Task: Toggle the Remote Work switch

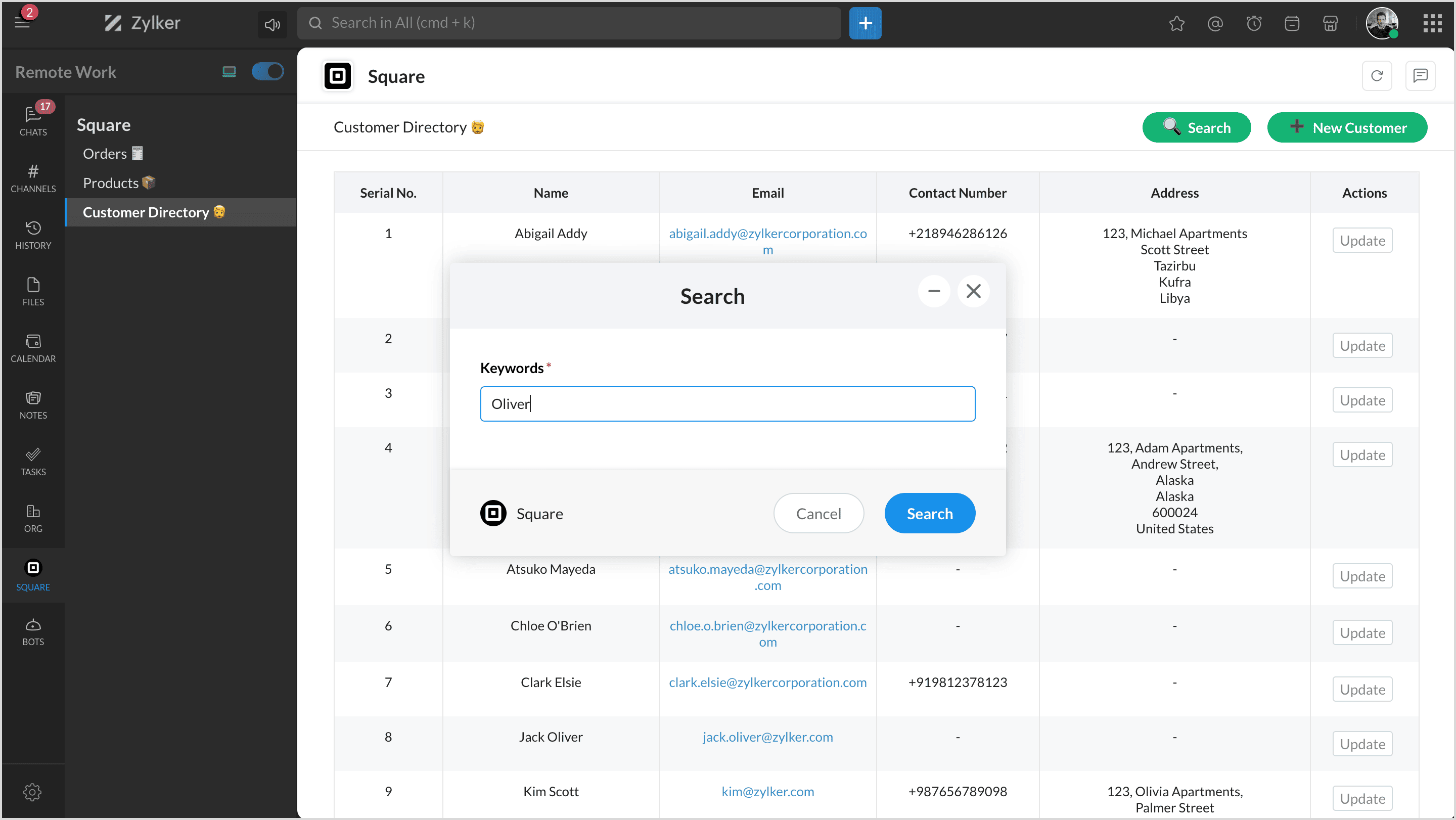Action: [x=267, y=72]
